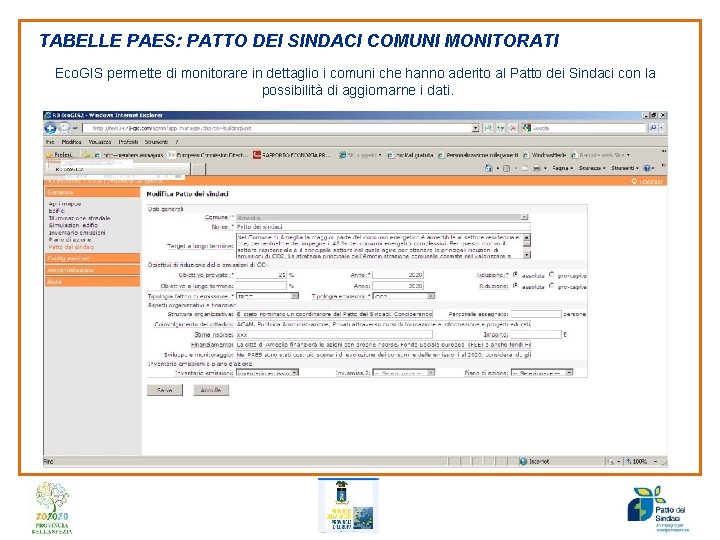Image resolution: width=720 pixels, height=540 pixels.
Task: Click the Personale assegnato field
Action: click(x=536, y=314)
